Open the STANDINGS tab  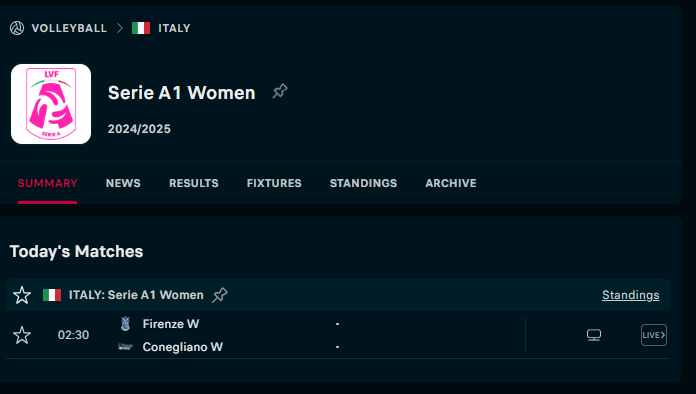[x=363, y=183]
